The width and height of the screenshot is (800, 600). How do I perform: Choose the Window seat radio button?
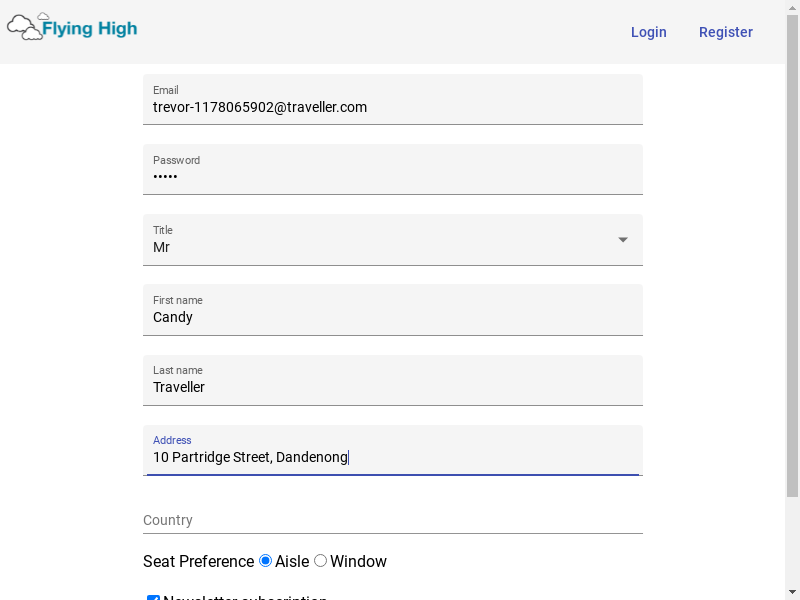click(x=320, y=561)
